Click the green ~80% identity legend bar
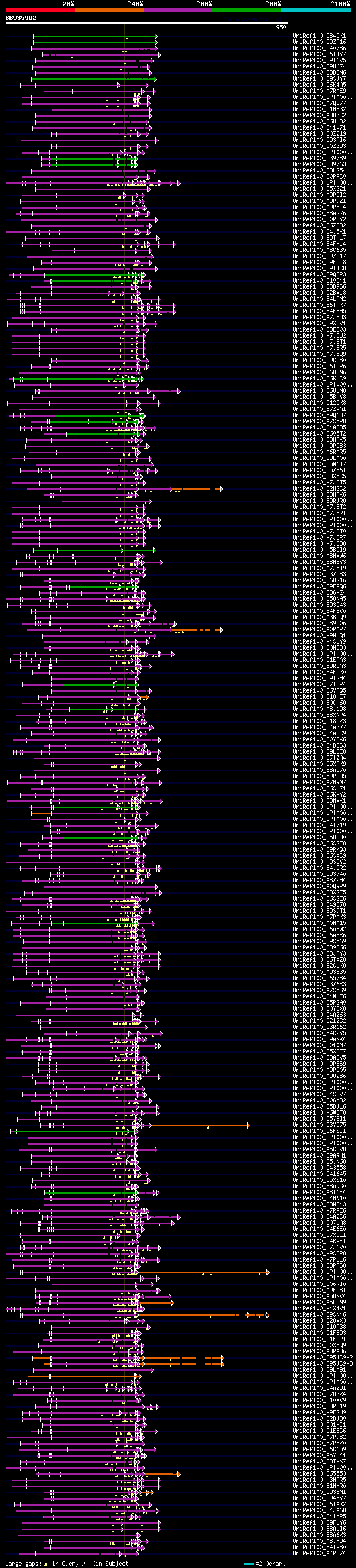356x1568 pixels. 247,10
